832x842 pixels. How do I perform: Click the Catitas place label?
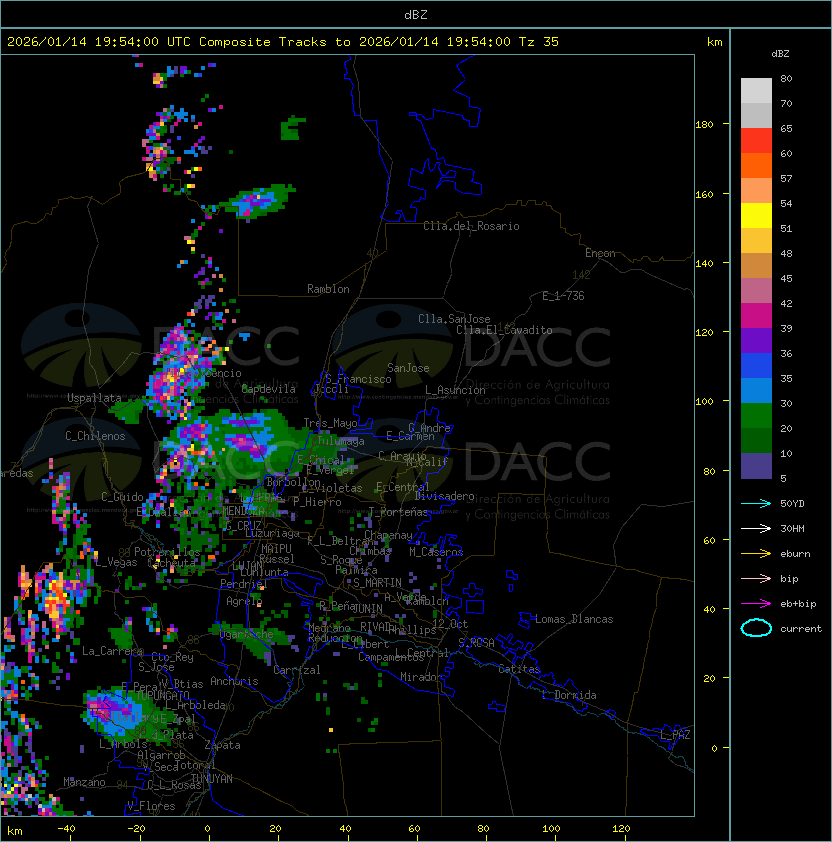click(519, 669)
